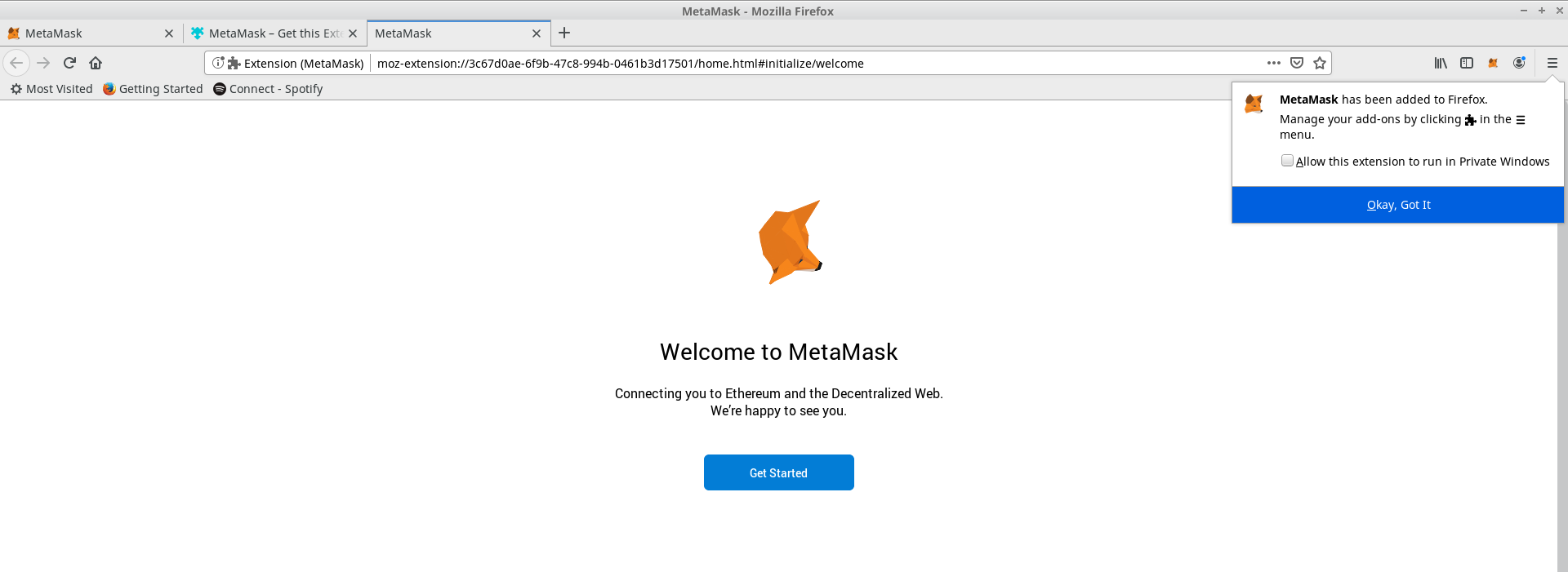Click the fox icon in the notification popup
1568x572 pixels.
(1254, 104)
